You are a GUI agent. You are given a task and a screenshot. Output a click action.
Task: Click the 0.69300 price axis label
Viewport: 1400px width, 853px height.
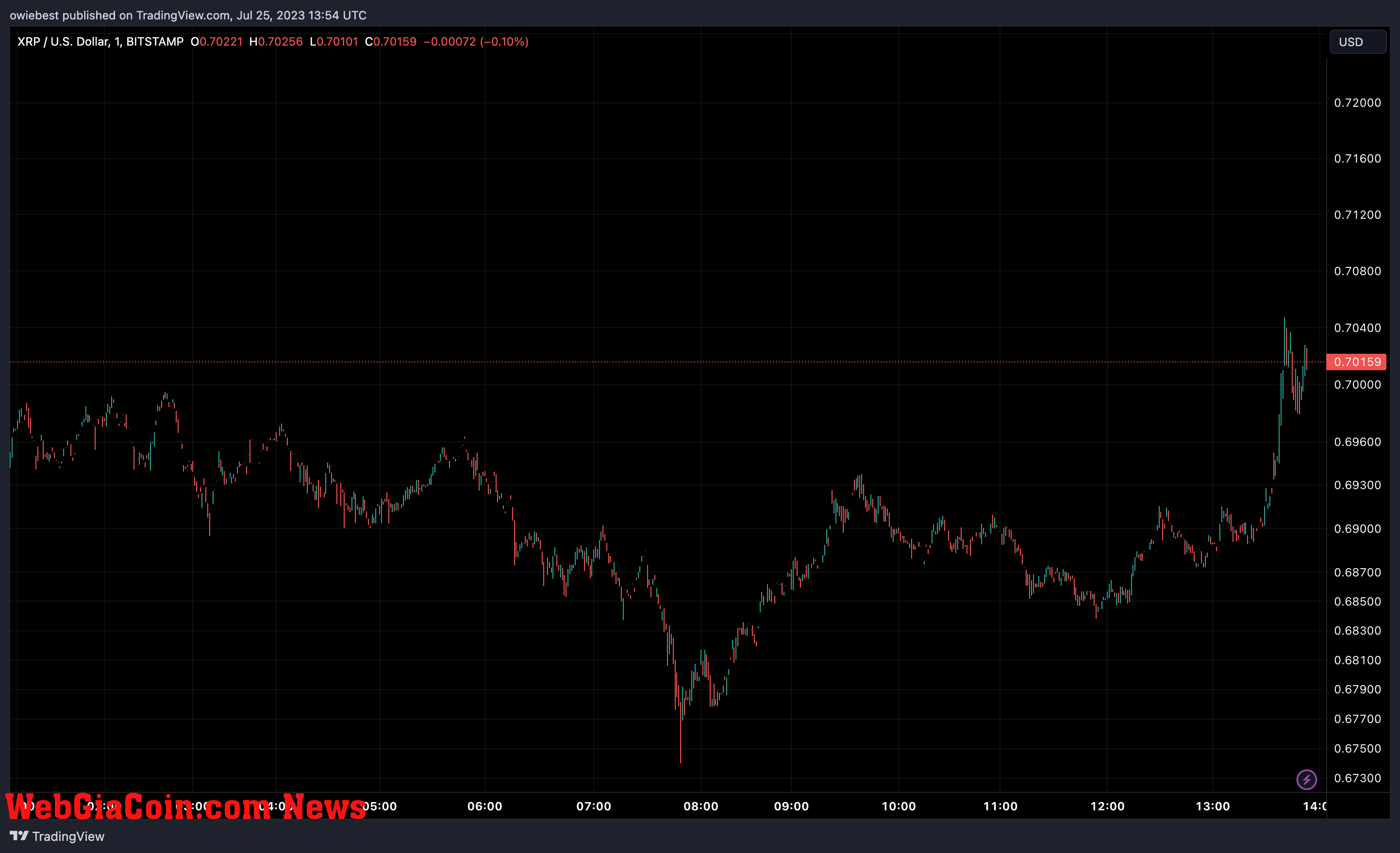[1357, 485]
